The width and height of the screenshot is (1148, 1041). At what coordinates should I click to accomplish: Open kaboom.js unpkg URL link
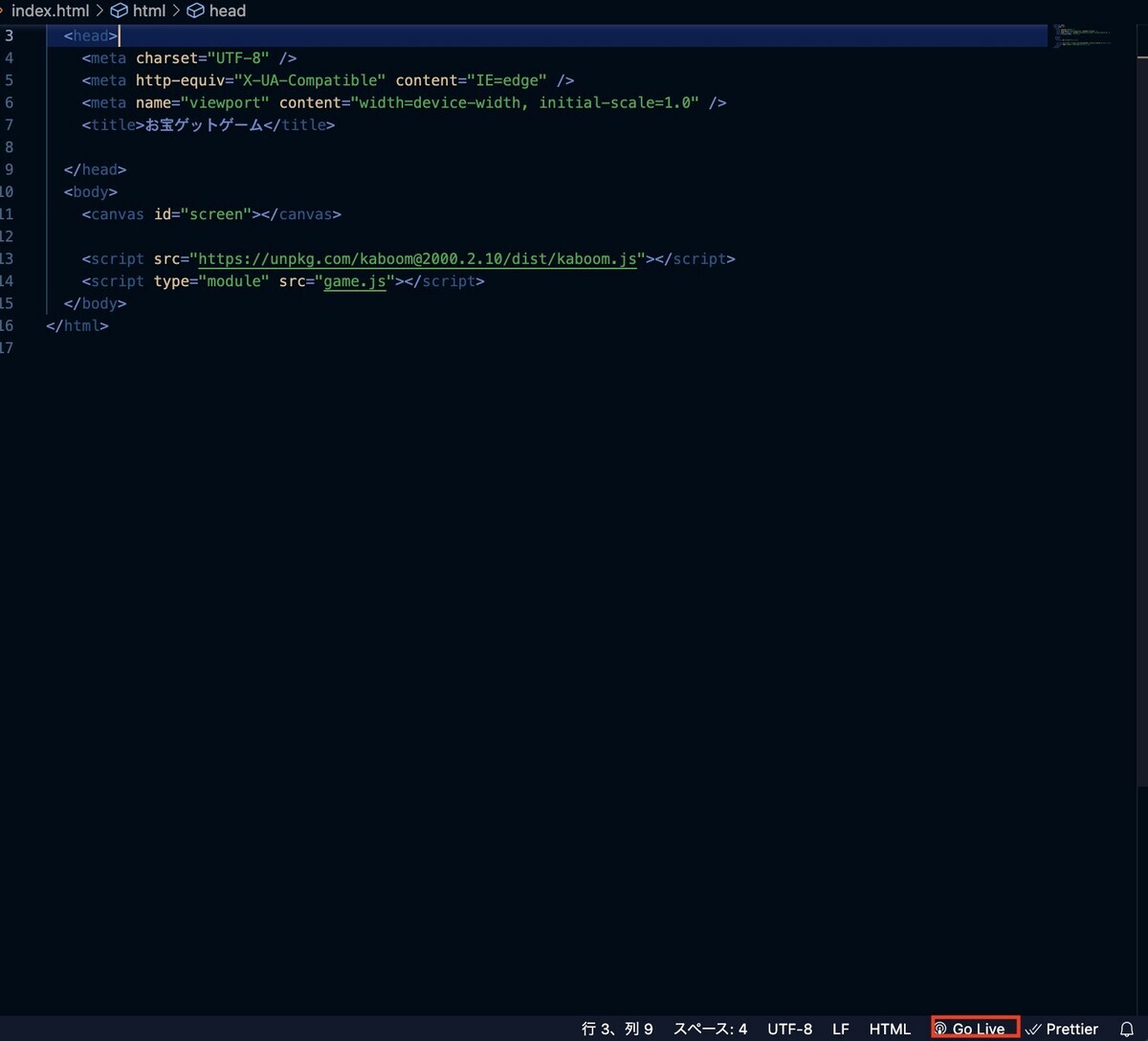click(417, 258)
